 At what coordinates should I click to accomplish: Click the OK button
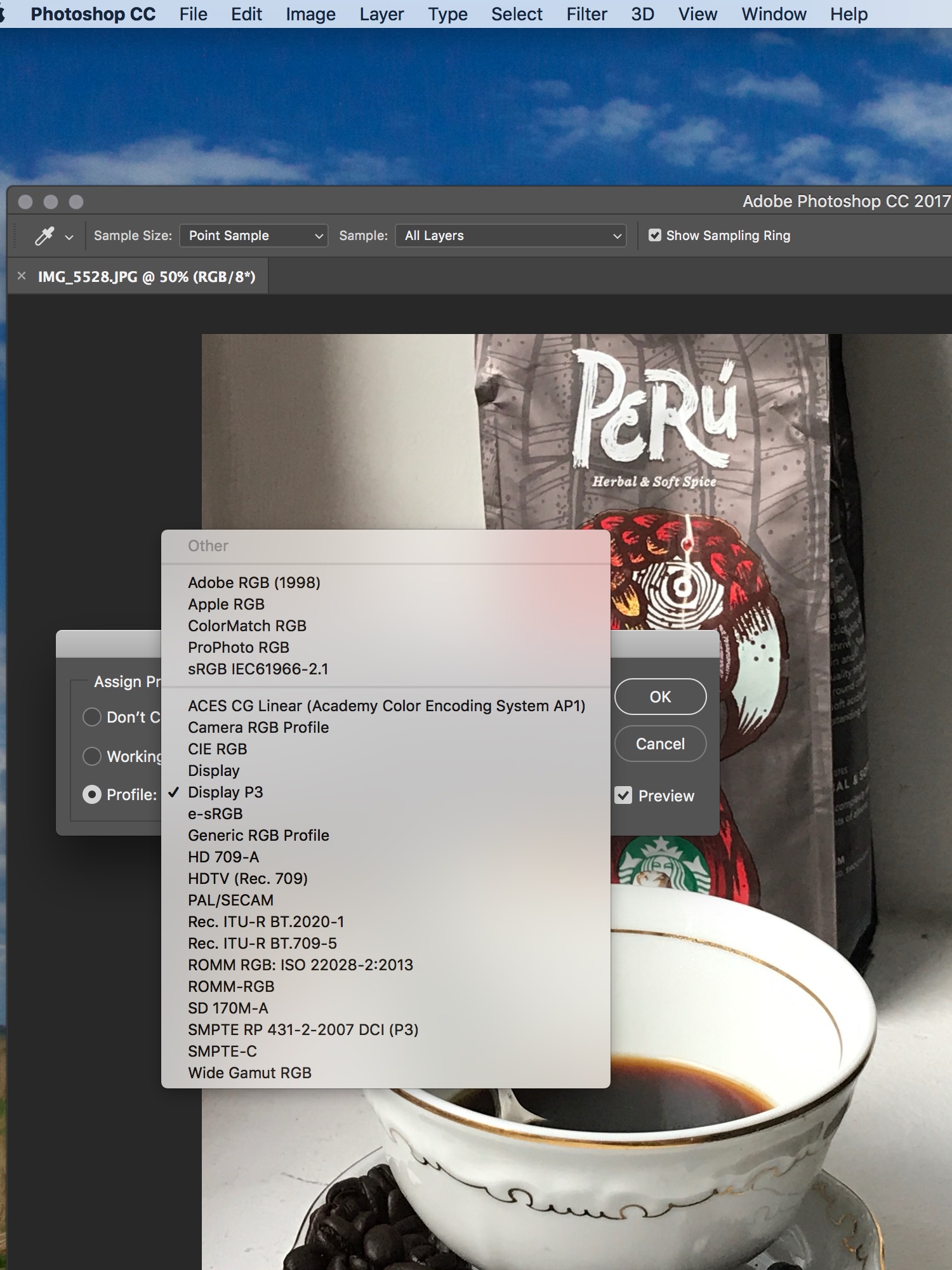[x=660, y=697]
